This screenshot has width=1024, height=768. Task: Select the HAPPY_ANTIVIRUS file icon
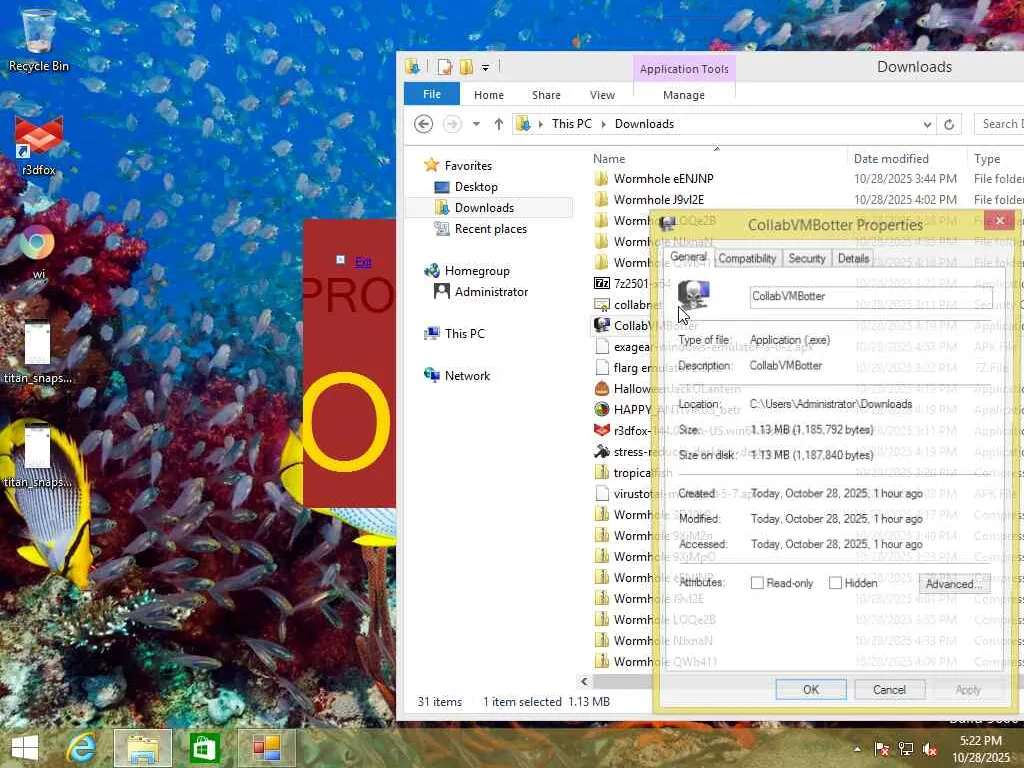pos(601,409)
